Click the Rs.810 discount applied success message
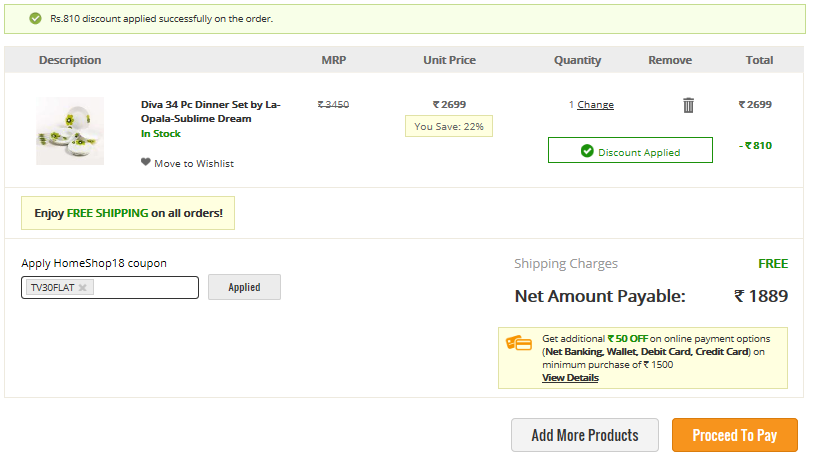The width and height of the screenshot is (824, 463). 161,18
